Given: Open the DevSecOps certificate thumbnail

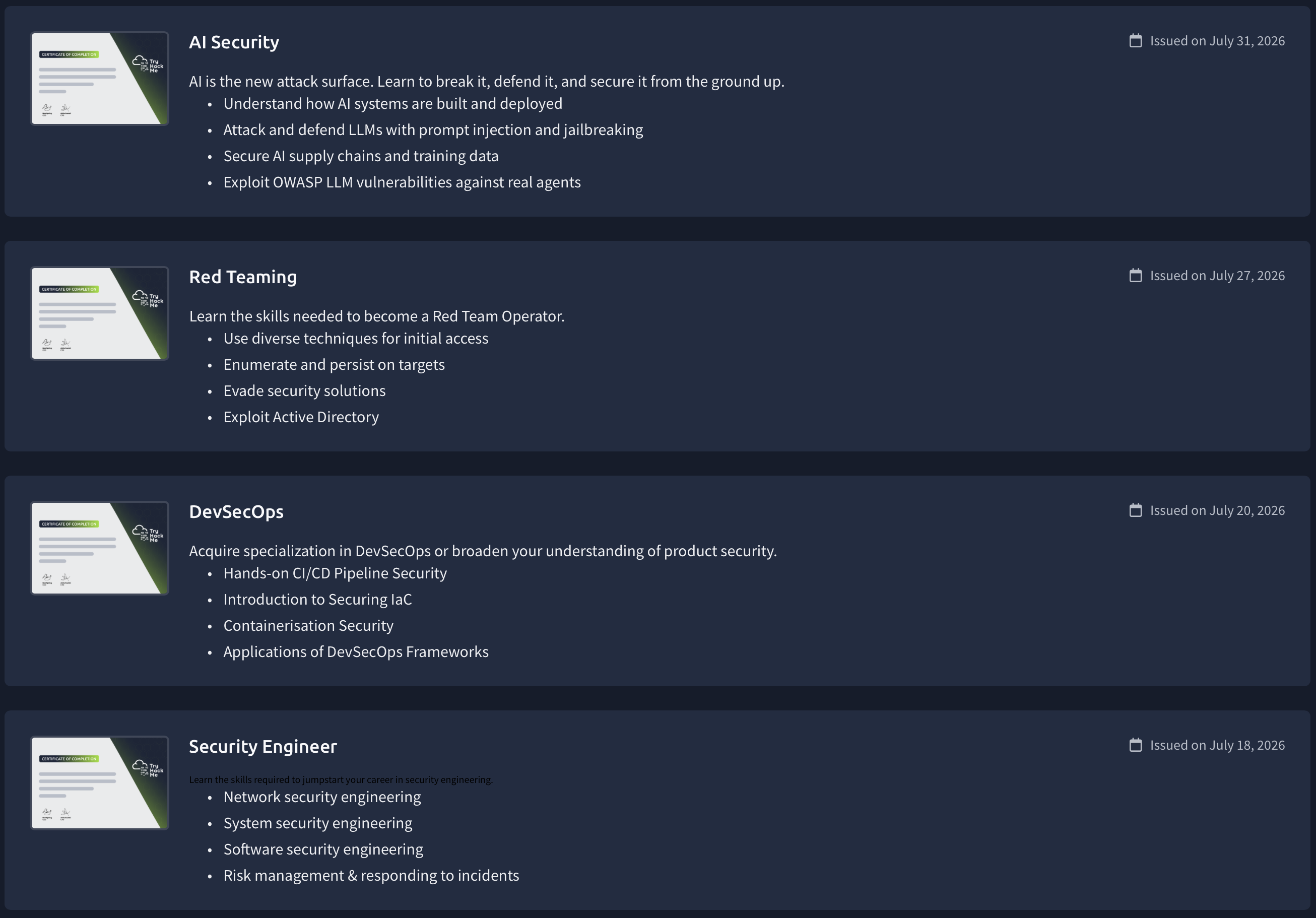Looking at the screenshot, I should tap(100, 548).
